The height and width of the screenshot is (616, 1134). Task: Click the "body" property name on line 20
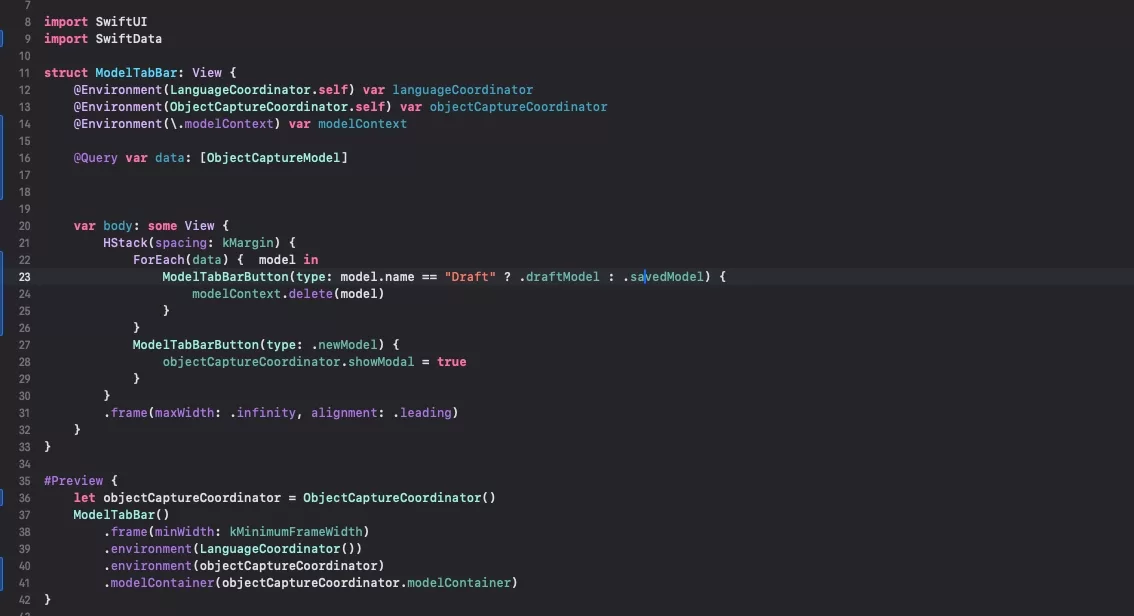[118, 226]
